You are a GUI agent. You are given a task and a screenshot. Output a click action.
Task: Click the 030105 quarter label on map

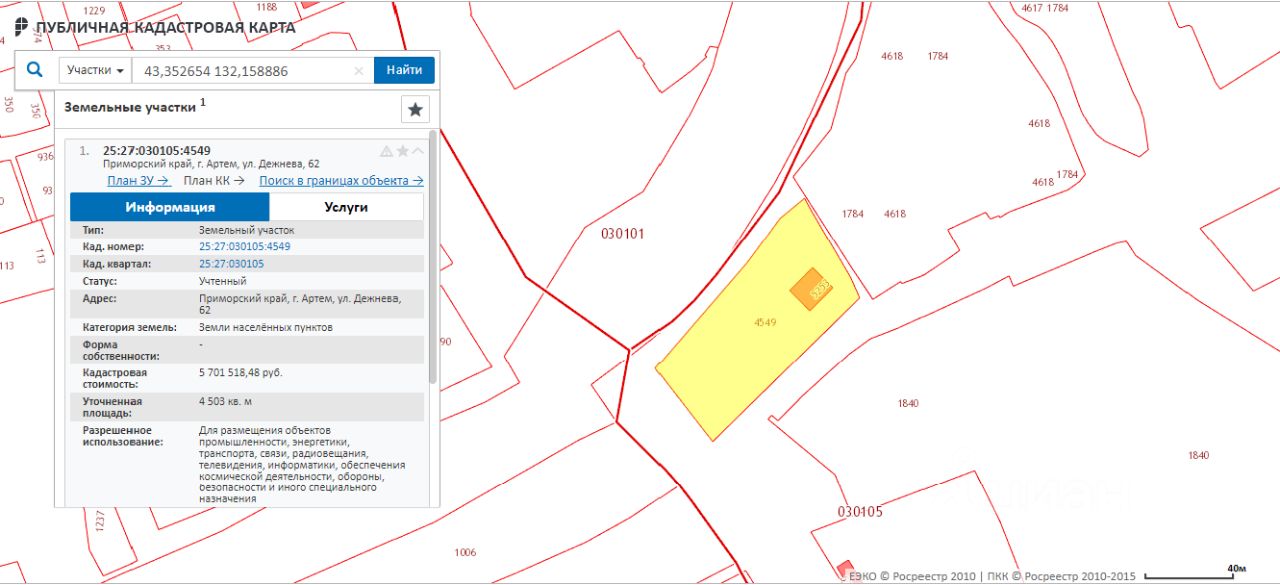tap(860, 512)
